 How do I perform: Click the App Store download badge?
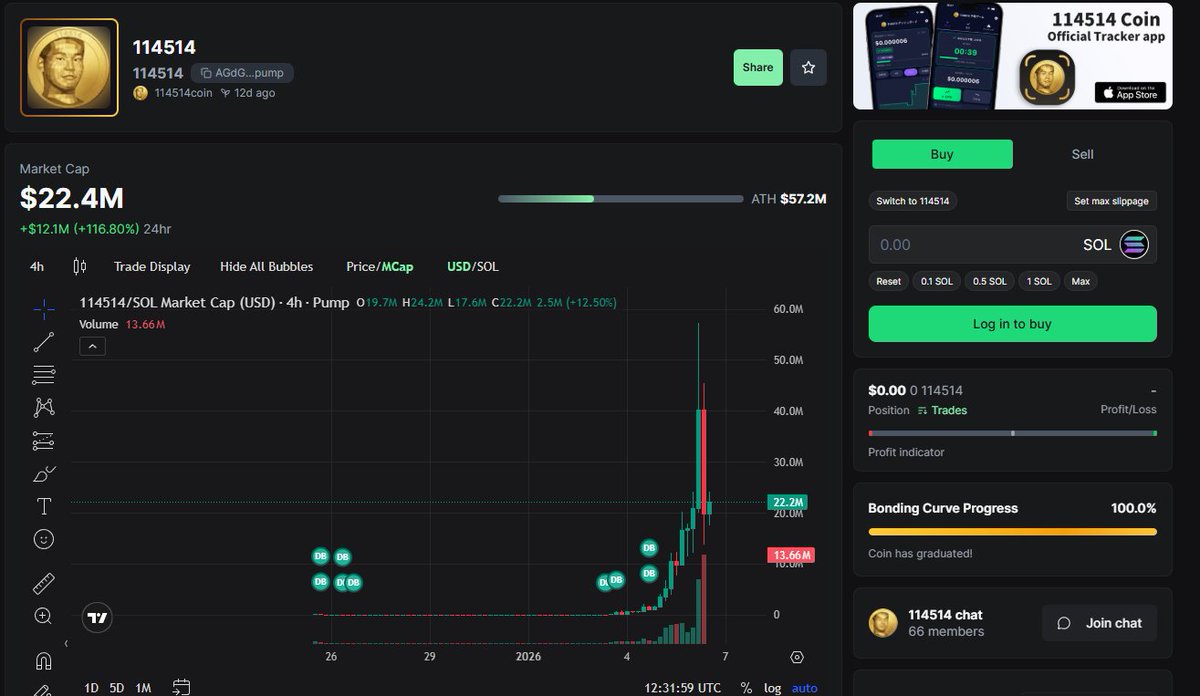click(1131, 92)
